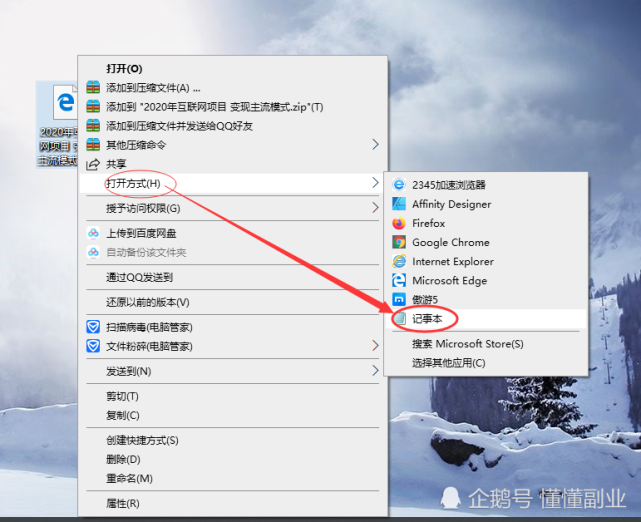Open the file with Firefox

(x=486, y=223)
